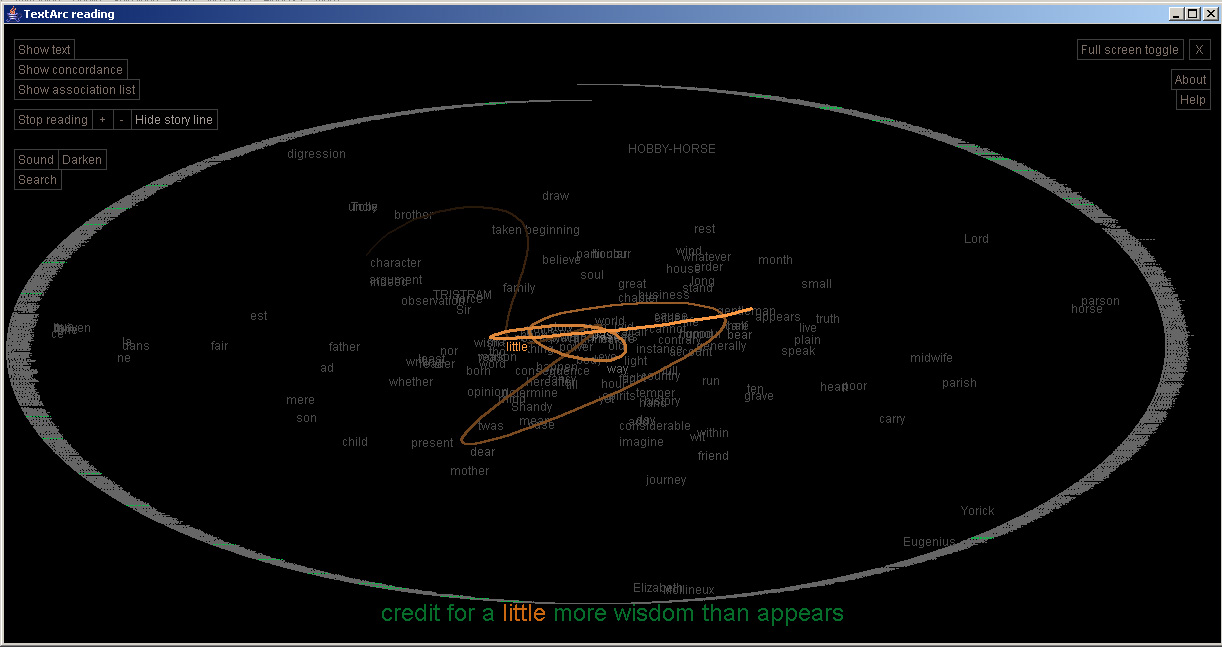Open the Help button
The width and height of the screenshot is (1222, 647).
click(1192, 100)
